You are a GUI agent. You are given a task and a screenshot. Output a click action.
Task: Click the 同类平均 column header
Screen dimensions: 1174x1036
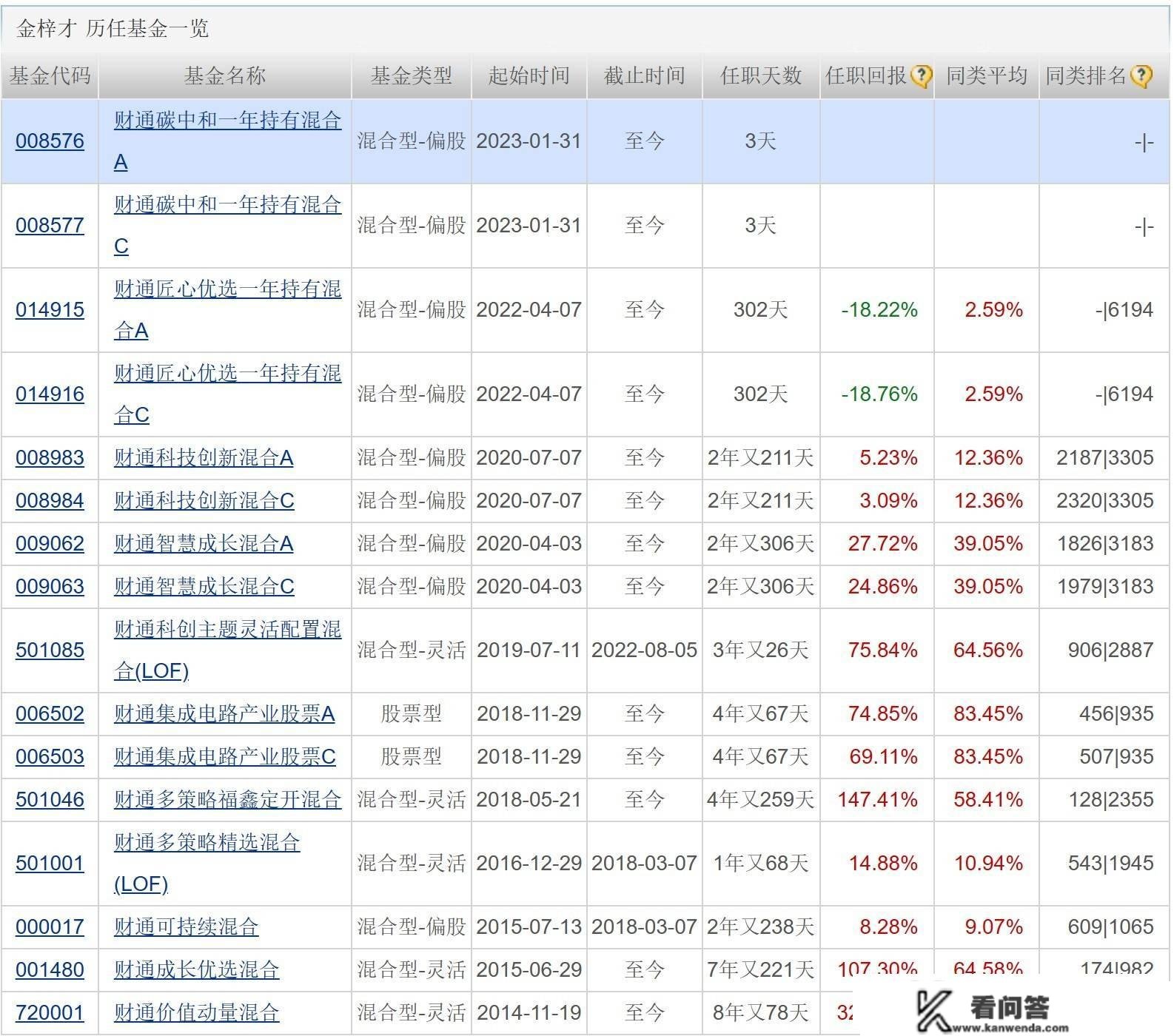tap(987, 75)
